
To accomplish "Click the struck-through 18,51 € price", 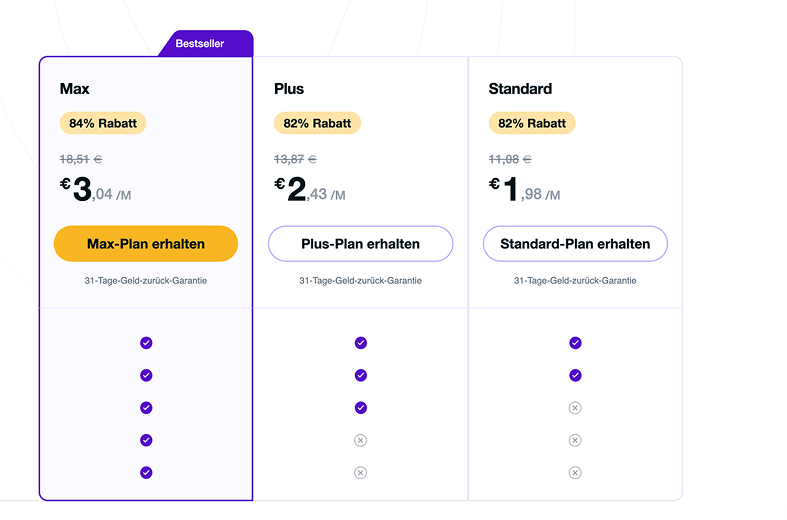I will pyautogui.click(x=81, y=159).
